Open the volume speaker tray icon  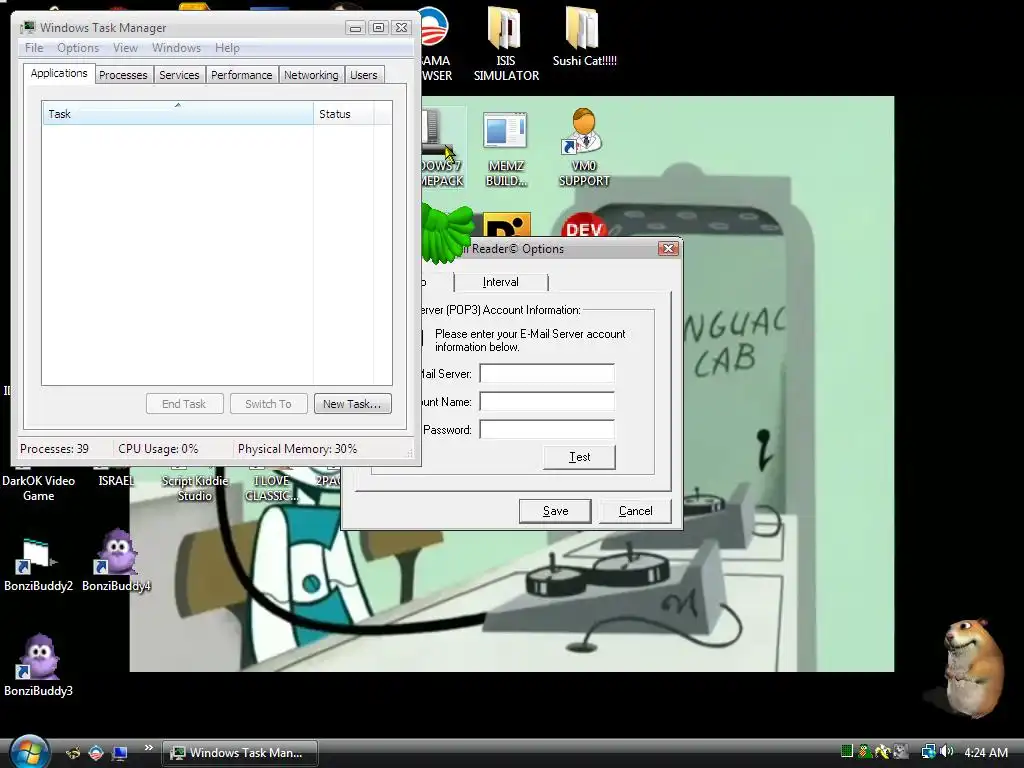pyautogui.click(x=946, y=752)
